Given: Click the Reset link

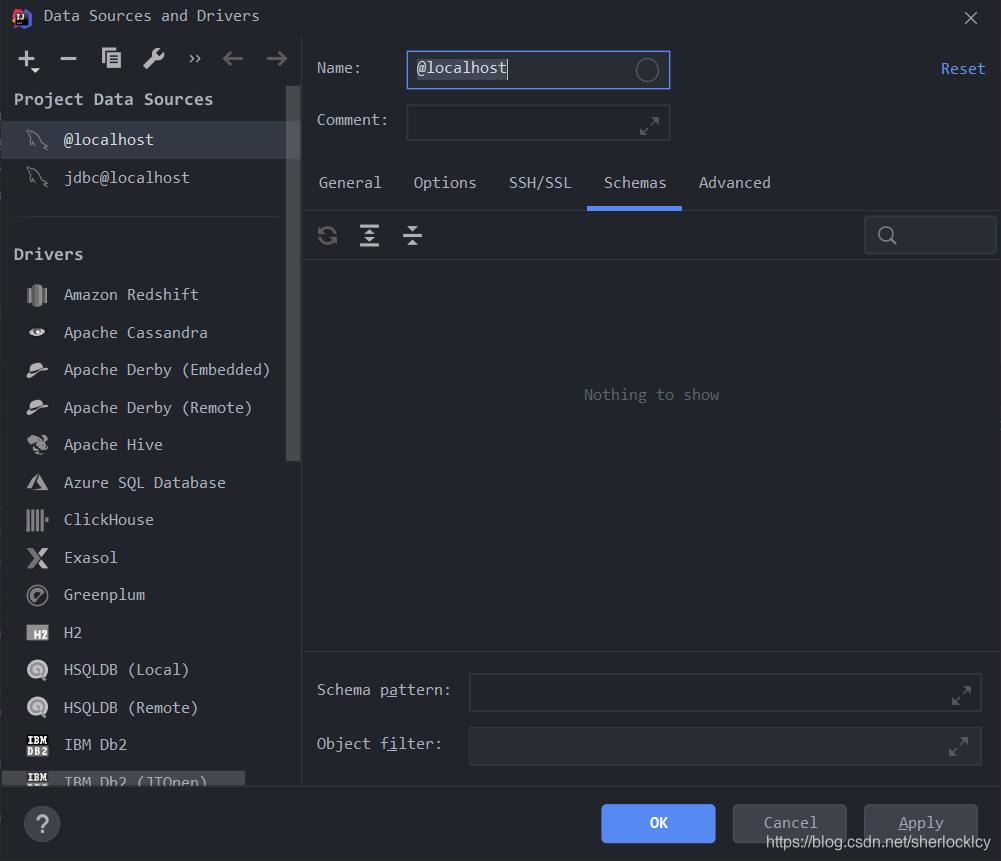Looking at the screenshot, I should [962, 68].
